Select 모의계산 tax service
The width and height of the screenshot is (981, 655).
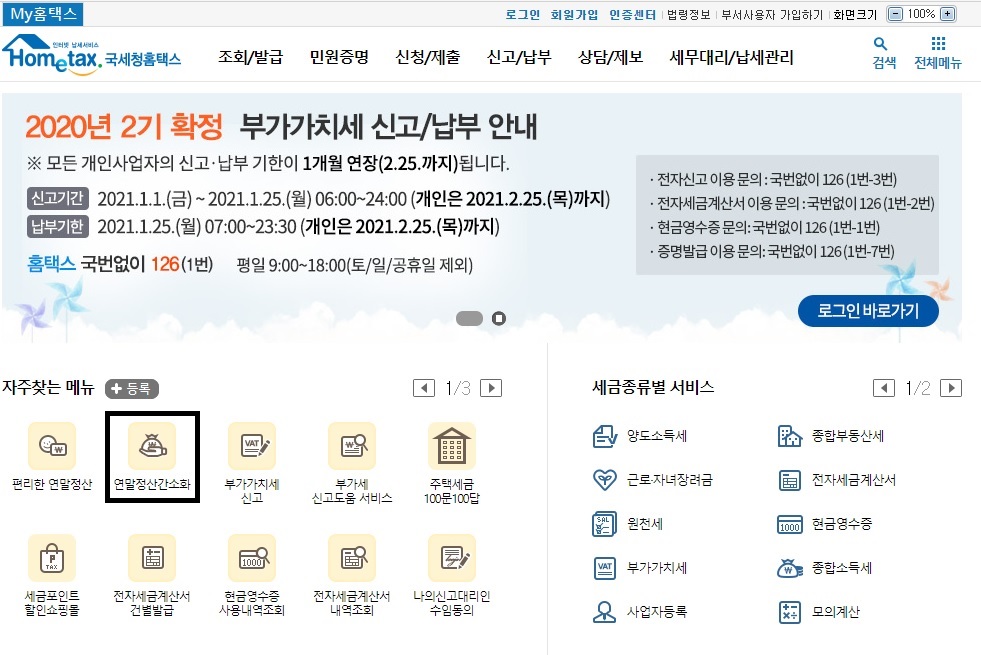tap(818, 612)
